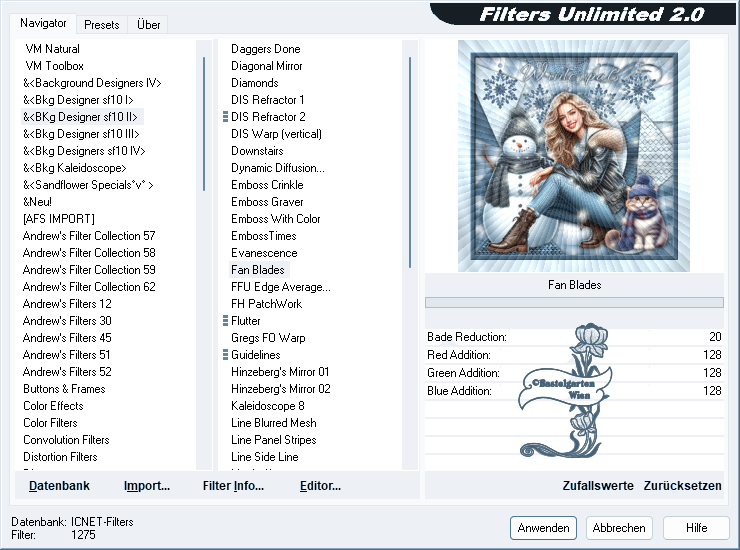Click the Import... button
The height and width of the screenshot is (550, 740).
point(147,486)
